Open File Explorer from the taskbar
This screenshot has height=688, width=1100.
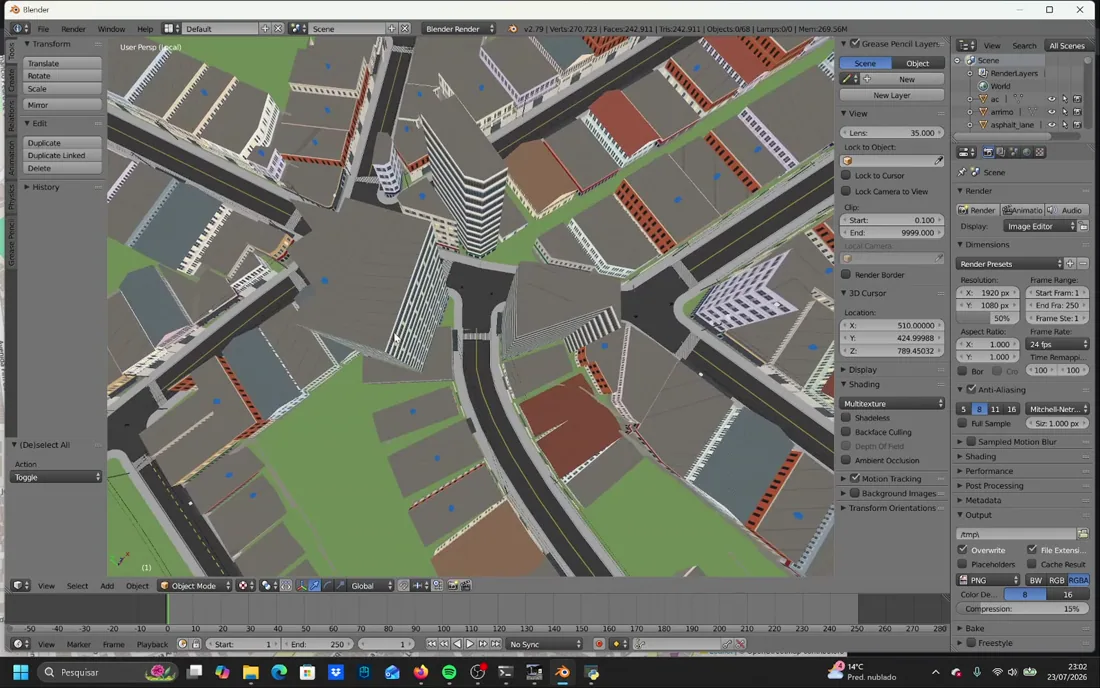(250, 672)
